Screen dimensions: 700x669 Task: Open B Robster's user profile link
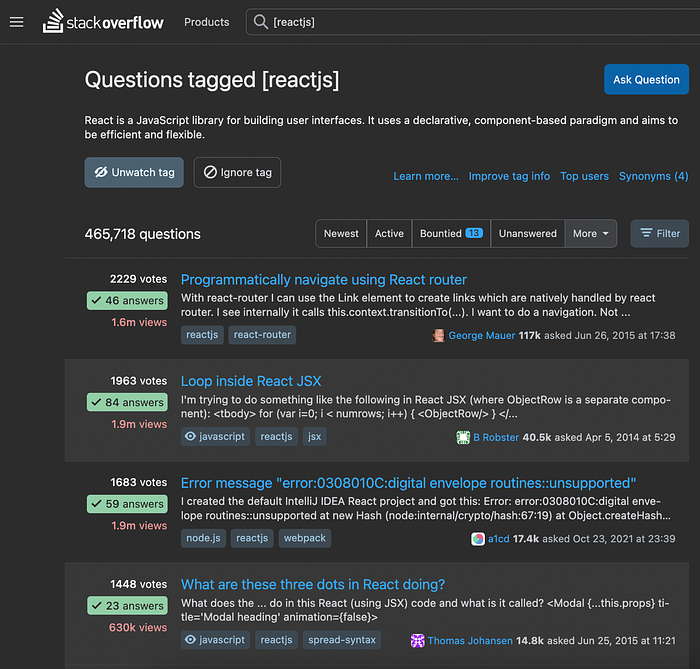pyautogui.click(x=496, y=437)
